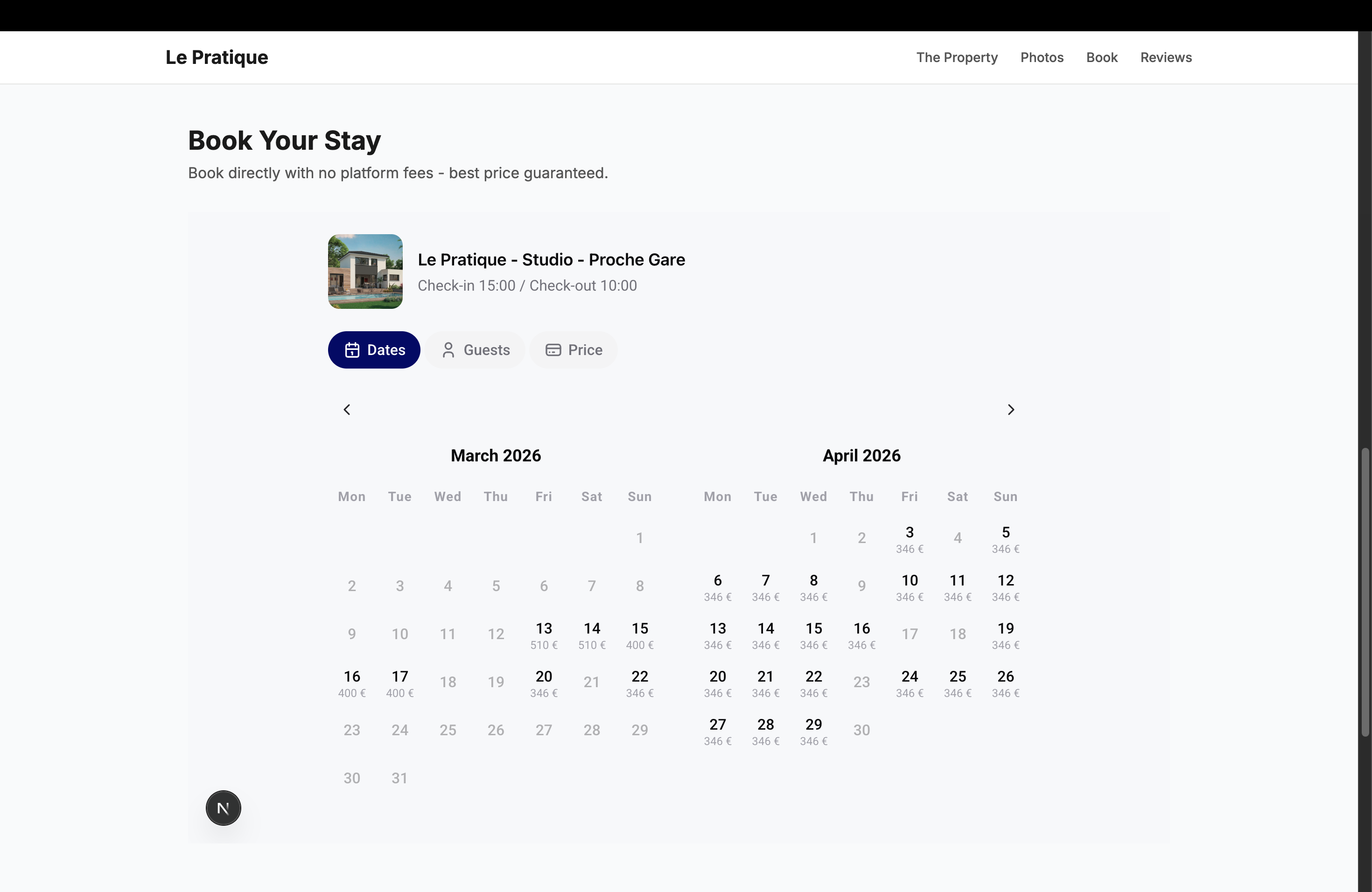Open The Property nav link
Image resolution: width=1372 pixels, height=892 pixels.
tap(957, 58)
